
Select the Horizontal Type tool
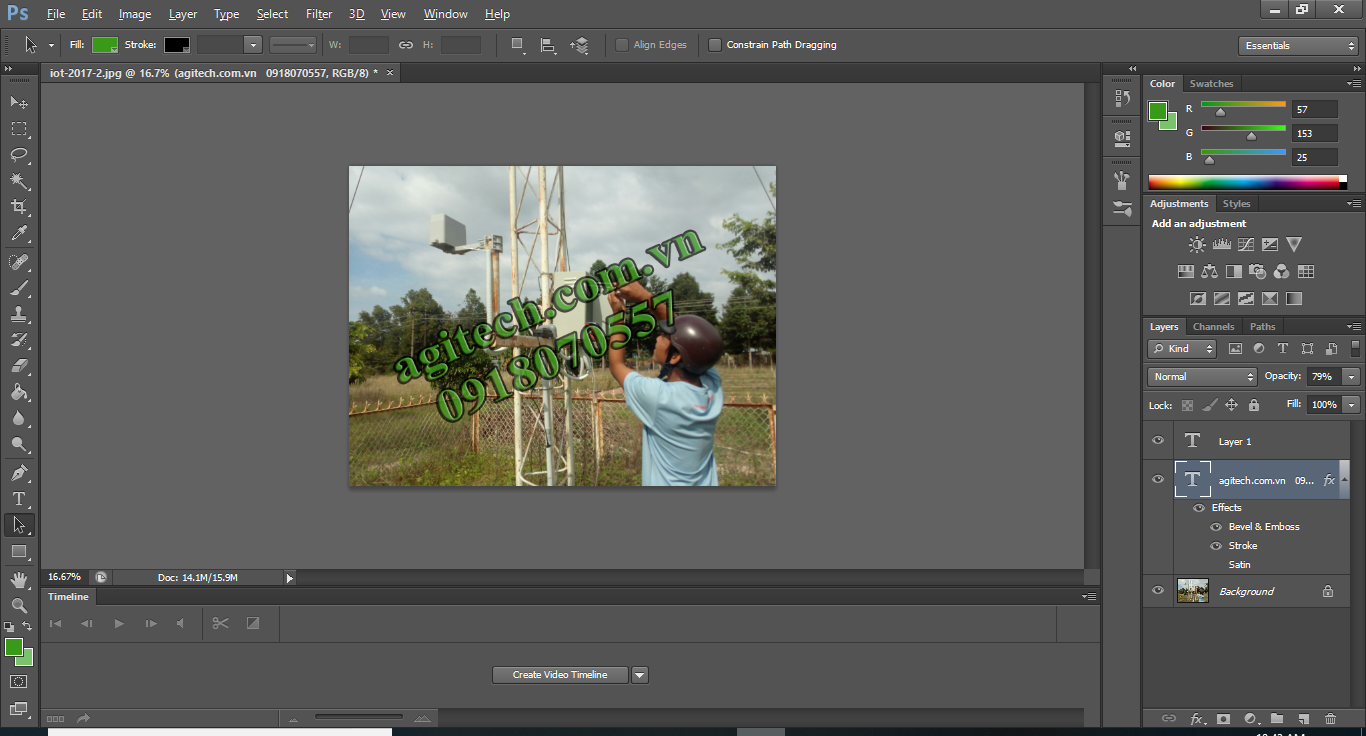(19, 498)
